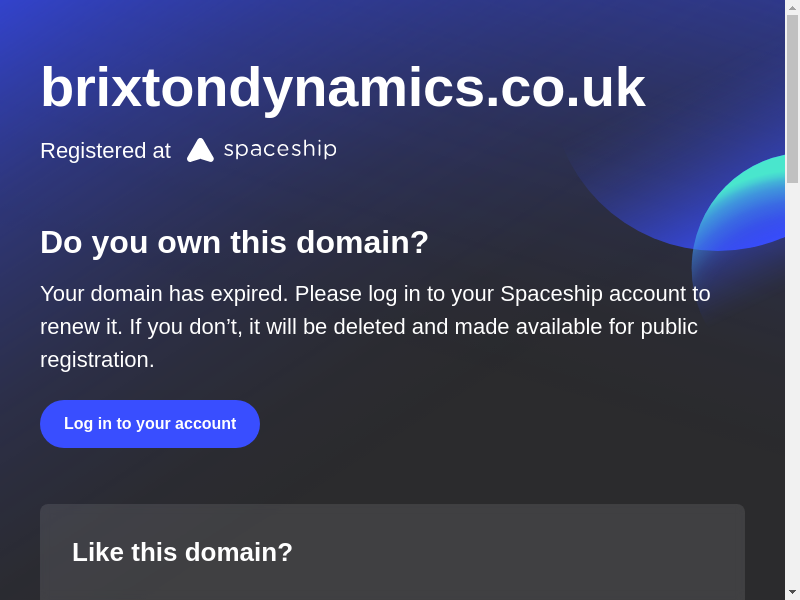Click the word expired in the paragraph
800x600 pixels.
248,294
